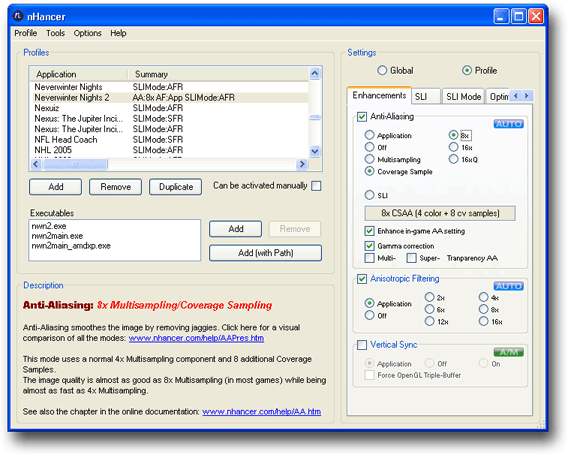568x455 pixels.
Task: Open the AAPres.htm help link
Action: pos(196,338)
